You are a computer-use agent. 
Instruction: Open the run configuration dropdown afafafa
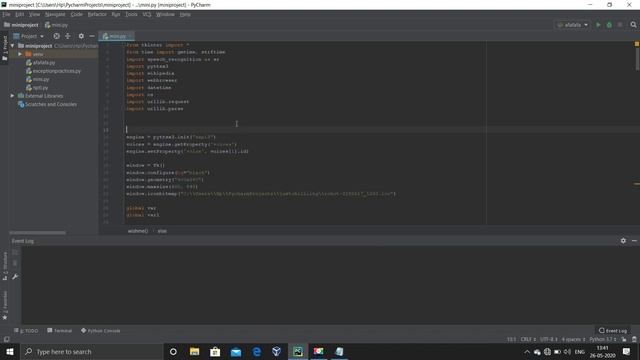click(x=572, y=25)
